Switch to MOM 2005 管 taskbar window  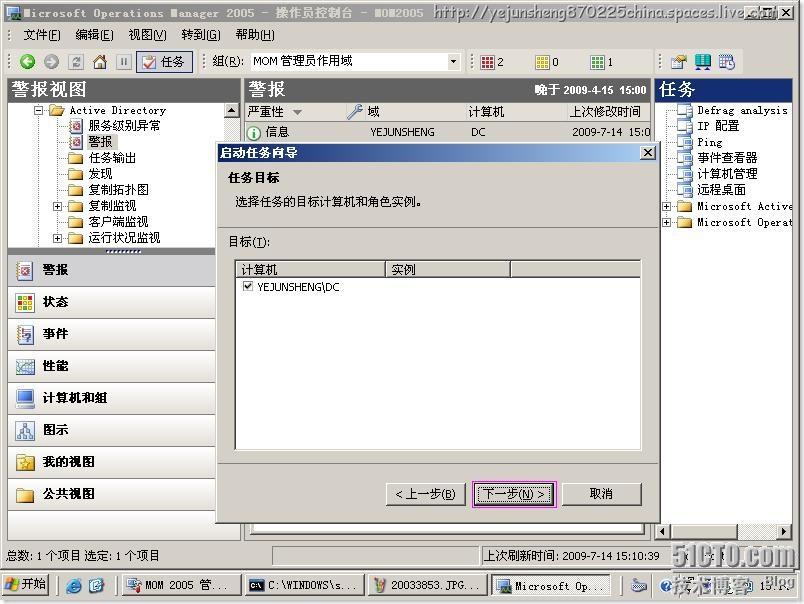[x=182, y=585]
